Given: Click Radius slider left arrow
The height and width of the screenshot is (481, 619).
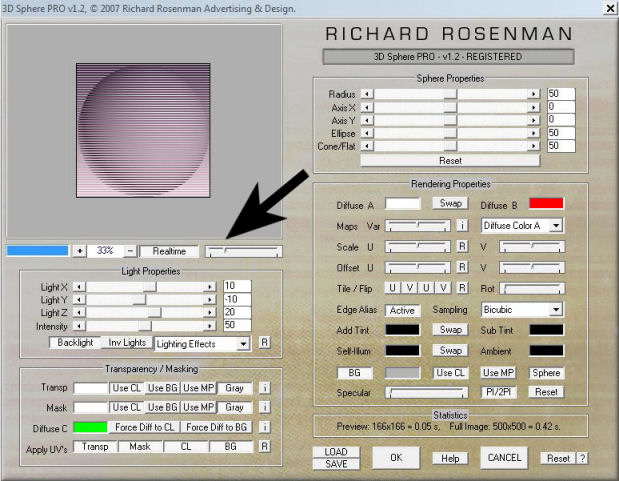Looking at the screenshot, I should coord(367,94).
